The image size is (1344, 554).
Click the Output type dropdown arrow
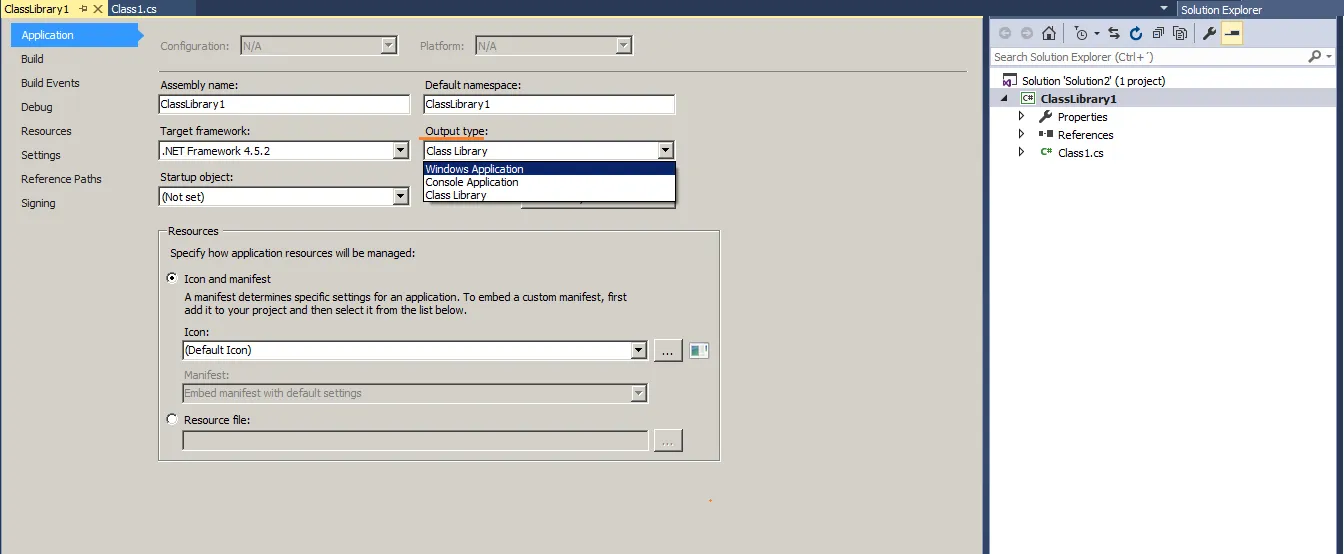click(666, 151)
